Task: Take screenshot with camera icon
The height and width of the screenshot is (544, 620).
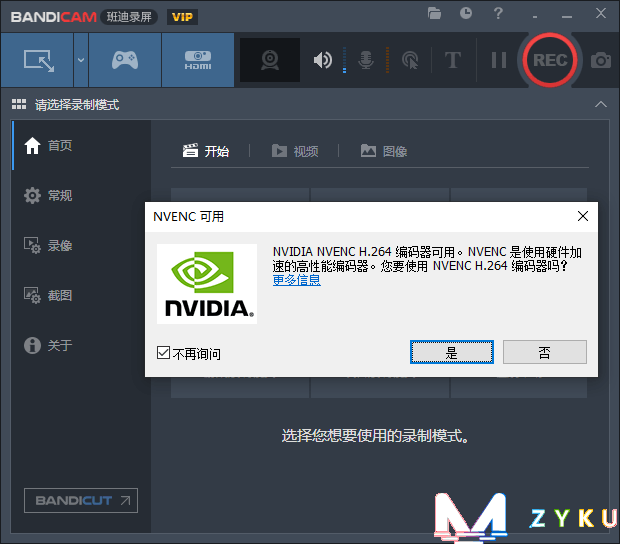Action: [601, 60]
